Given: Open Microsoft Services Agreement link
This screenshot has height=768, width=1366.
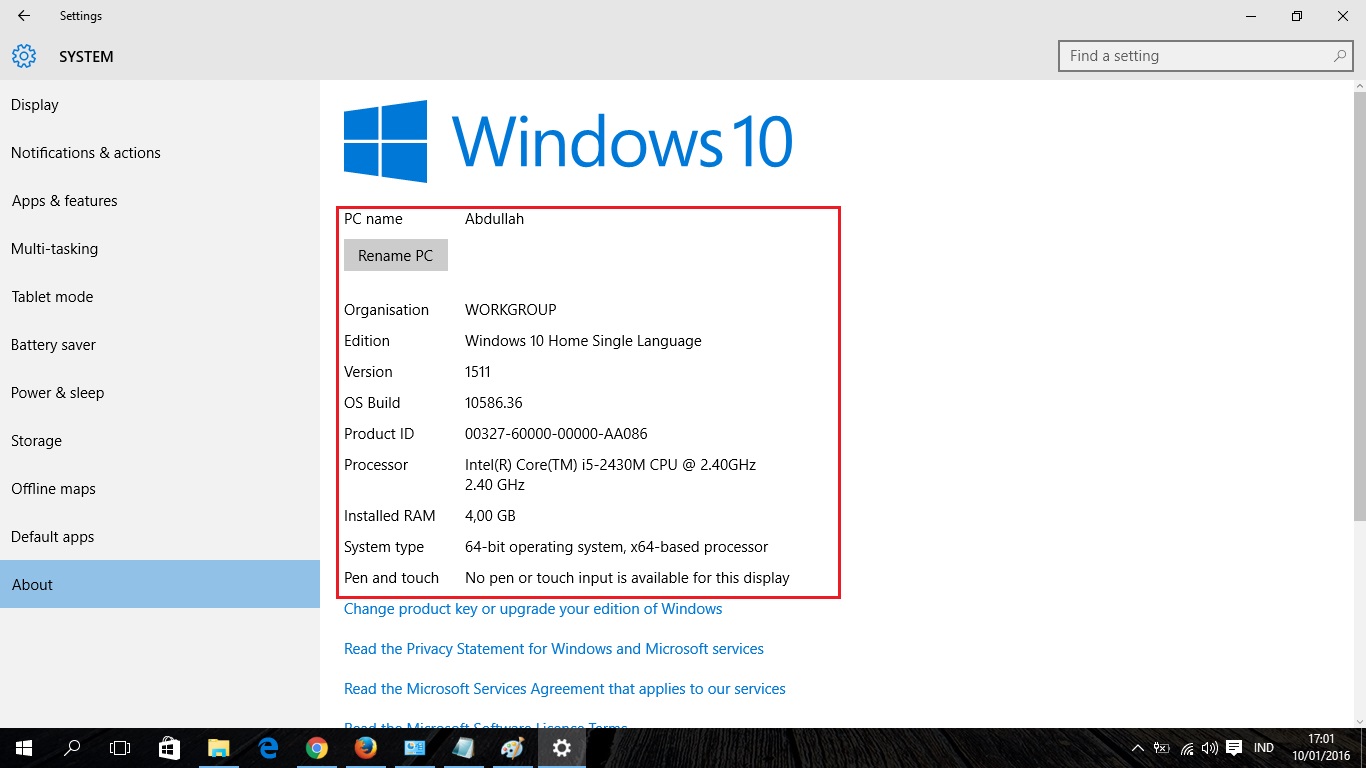Looking at the screenshot, I should pos(565,689).
